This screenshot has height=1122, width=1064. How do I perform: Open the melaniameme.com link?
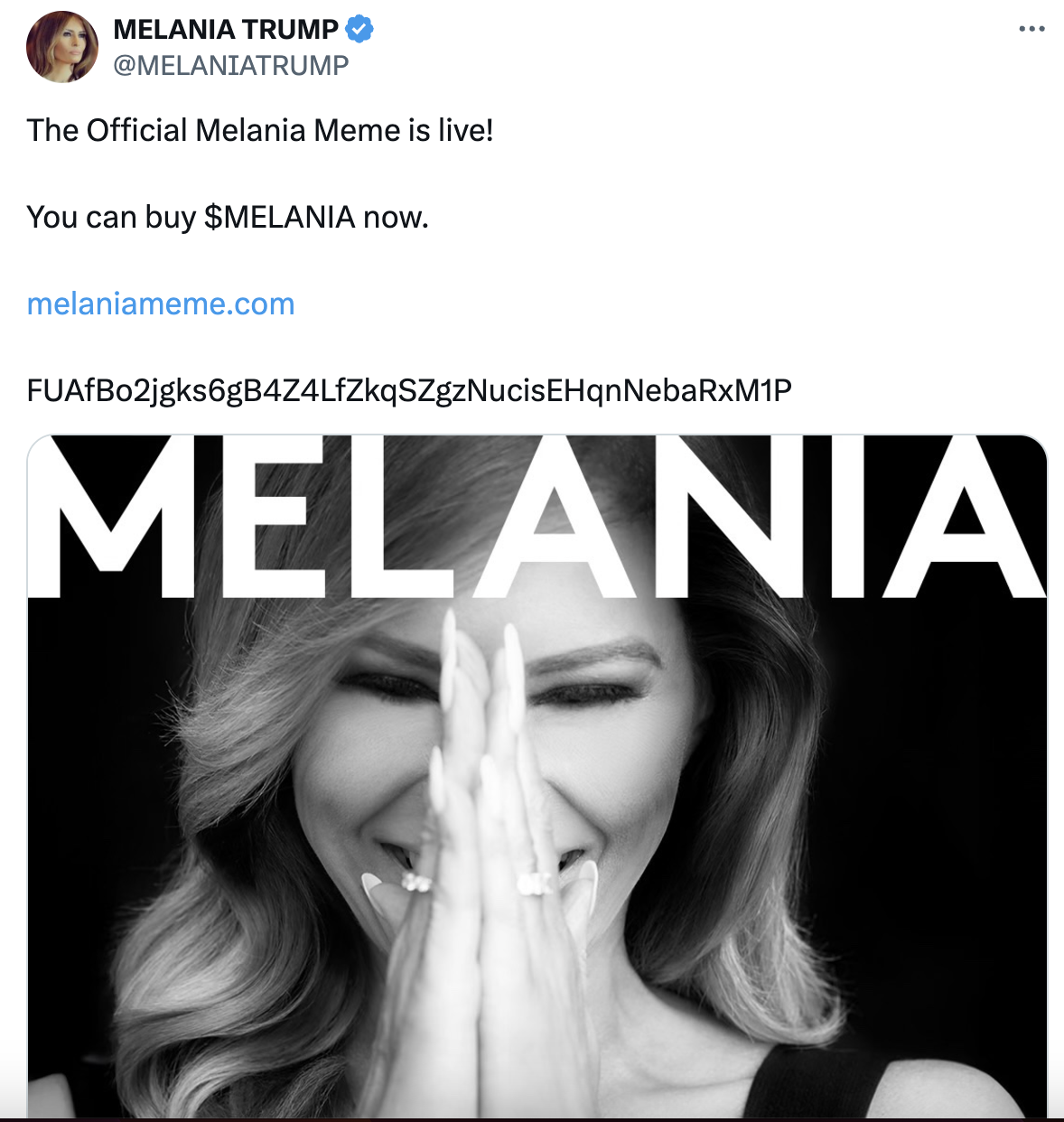(161, 304)
